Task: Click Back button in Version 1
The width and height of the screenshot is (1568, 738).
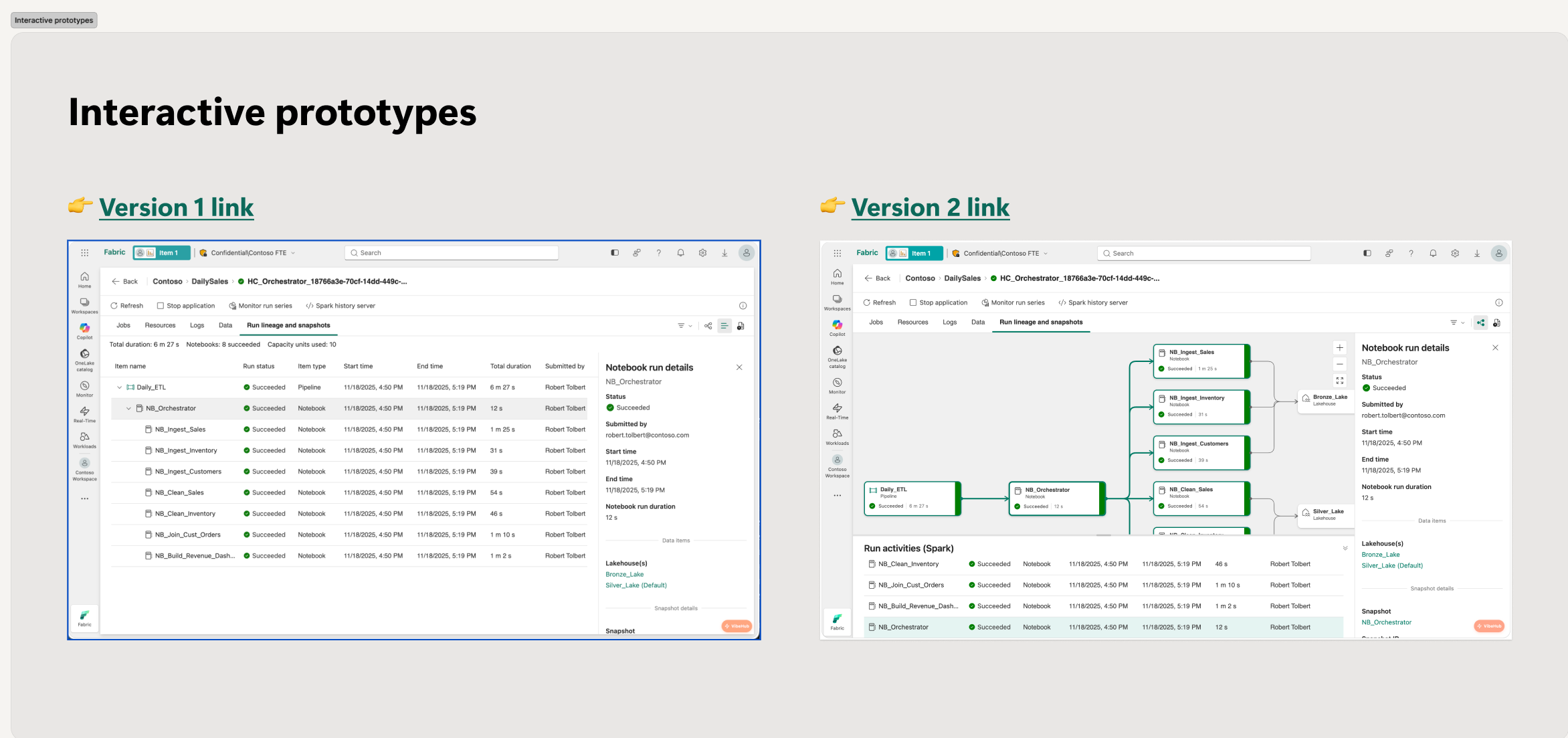Action: [x=125, y=282]
